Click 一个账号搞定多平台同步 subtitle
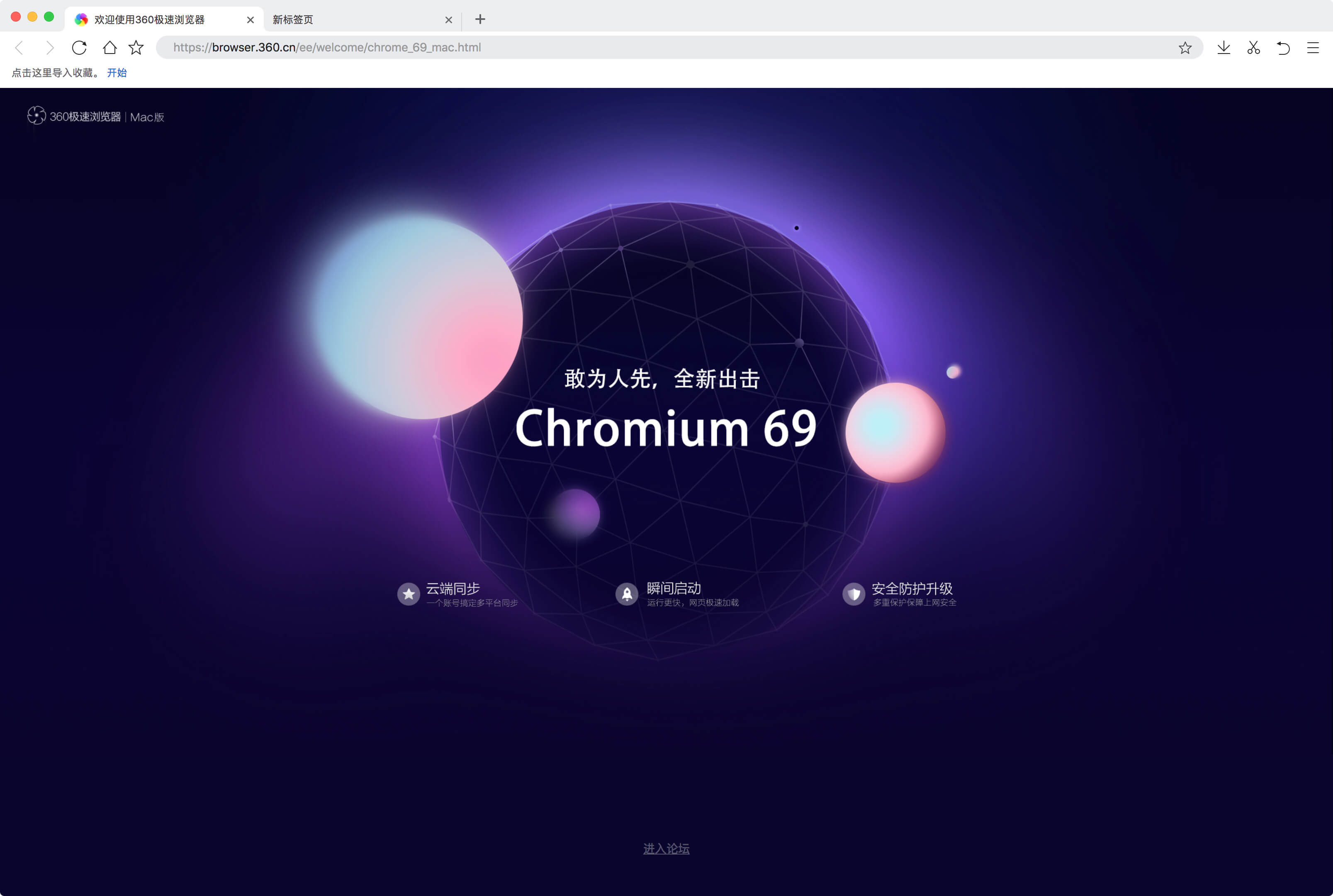This screenshot has width=1333, height=896. (472, 603)
